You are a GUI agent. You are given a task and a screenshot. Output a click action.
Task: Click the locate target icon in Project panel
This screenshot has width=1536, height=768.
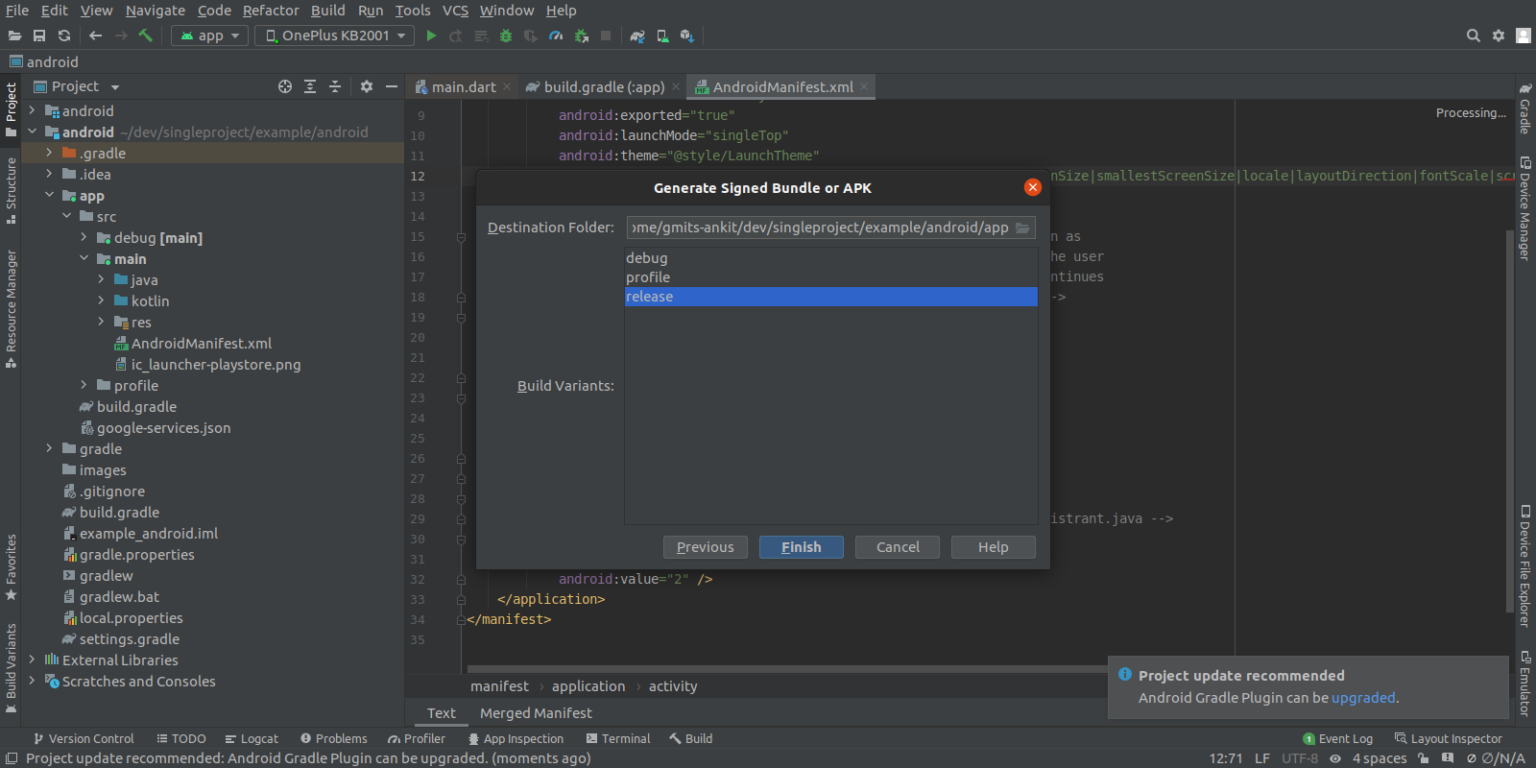point(285,87)
